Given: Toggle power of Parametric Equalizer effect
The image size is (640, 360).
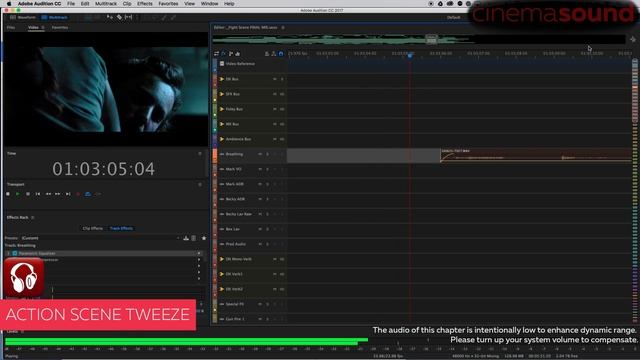Looking at the screenshot, I should coord(15,253).
